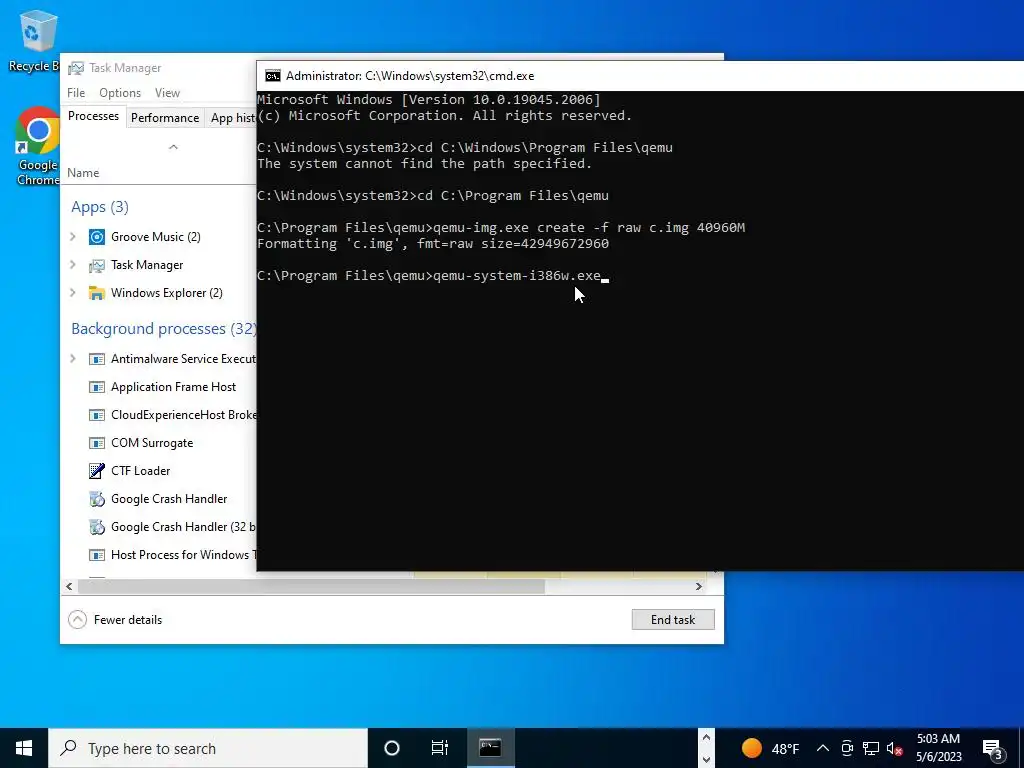Open the File menu in Task Manager
Screen dimensions: 1024x768
[76, 93]
